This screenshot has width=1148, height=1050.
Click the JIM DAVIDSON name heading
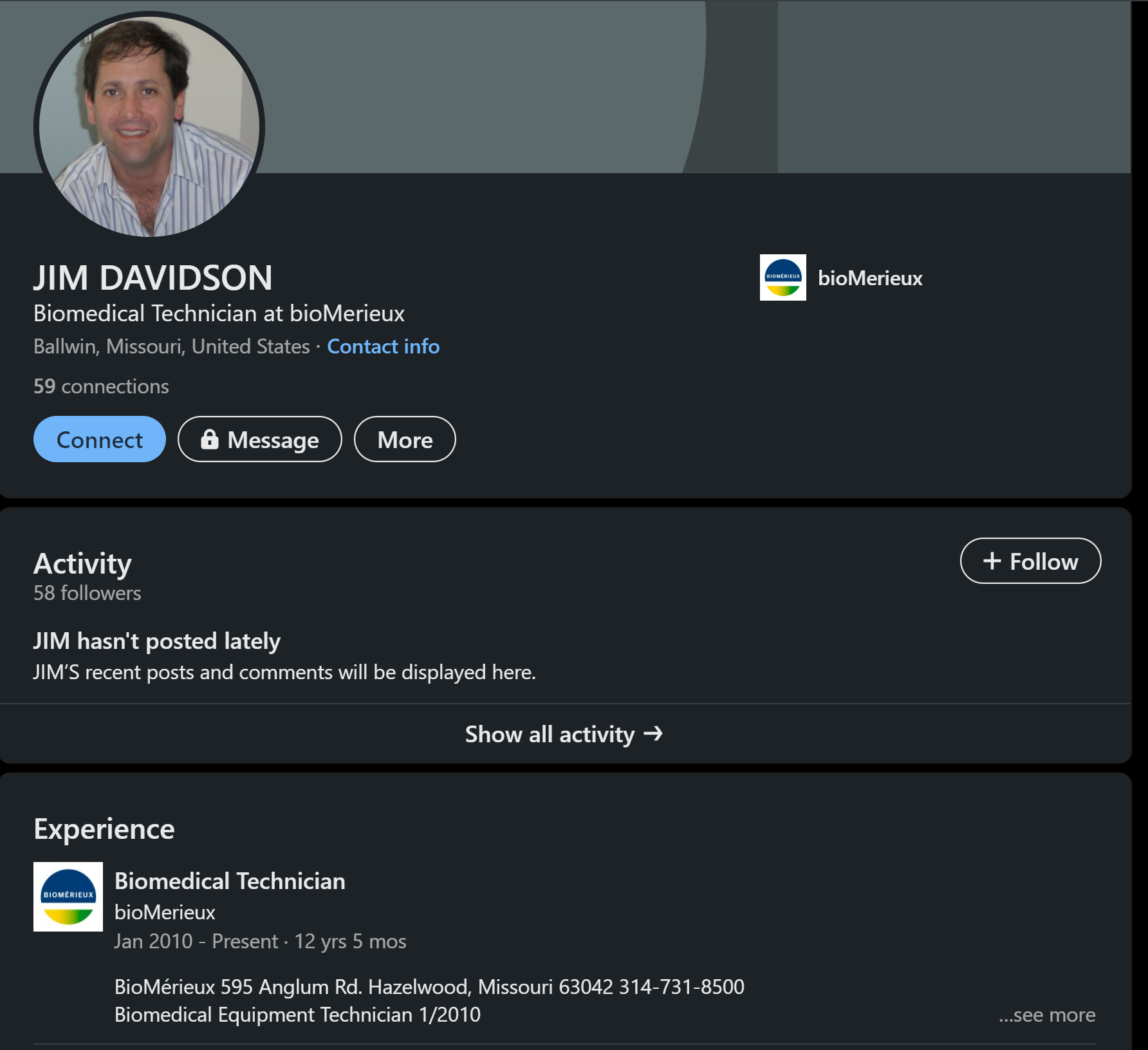[x=153, y=277]
